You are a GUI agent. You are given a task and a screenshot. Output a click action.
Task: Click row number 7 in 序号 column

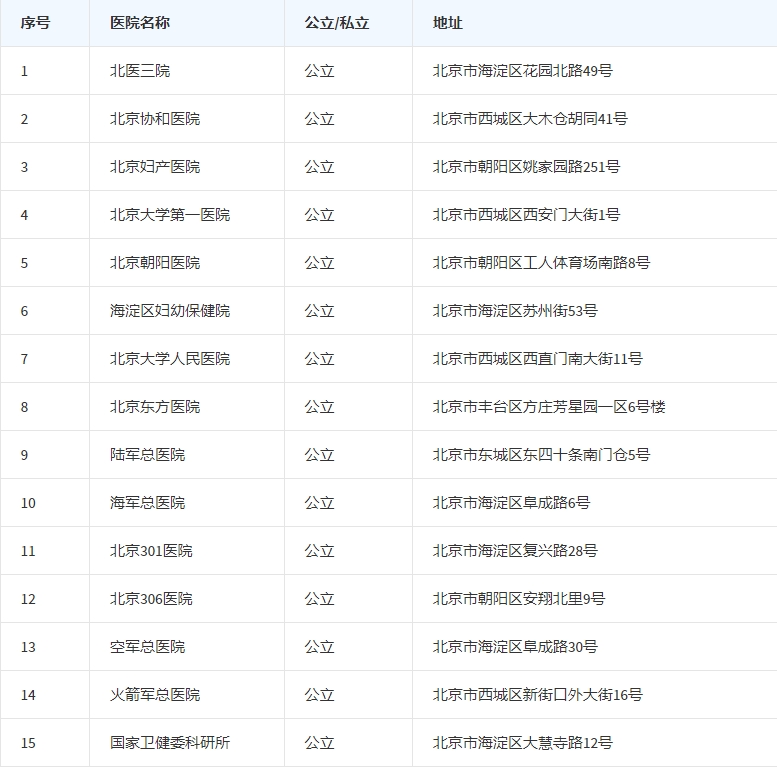click(x=24, y=359)
